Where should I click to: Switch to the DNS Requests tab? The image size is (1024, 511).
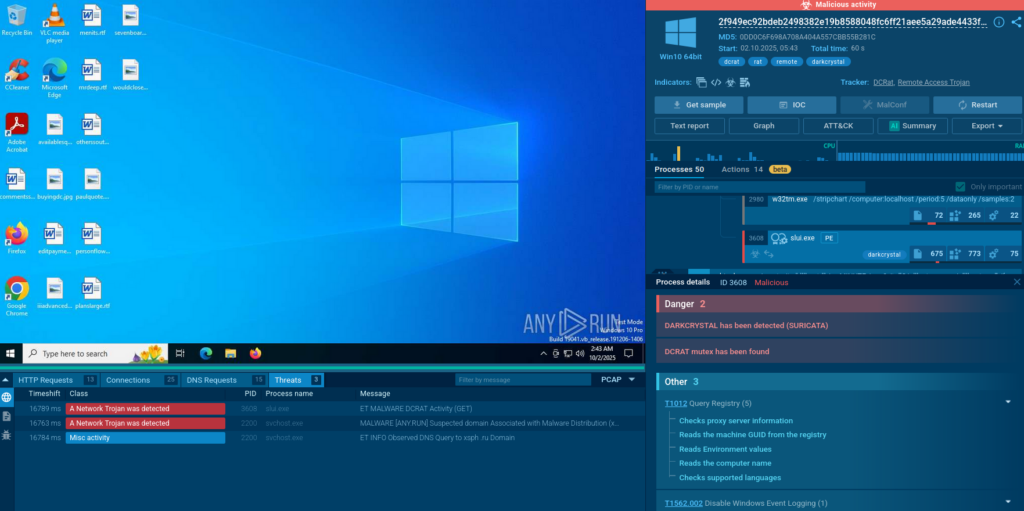[x=225, y=380]
